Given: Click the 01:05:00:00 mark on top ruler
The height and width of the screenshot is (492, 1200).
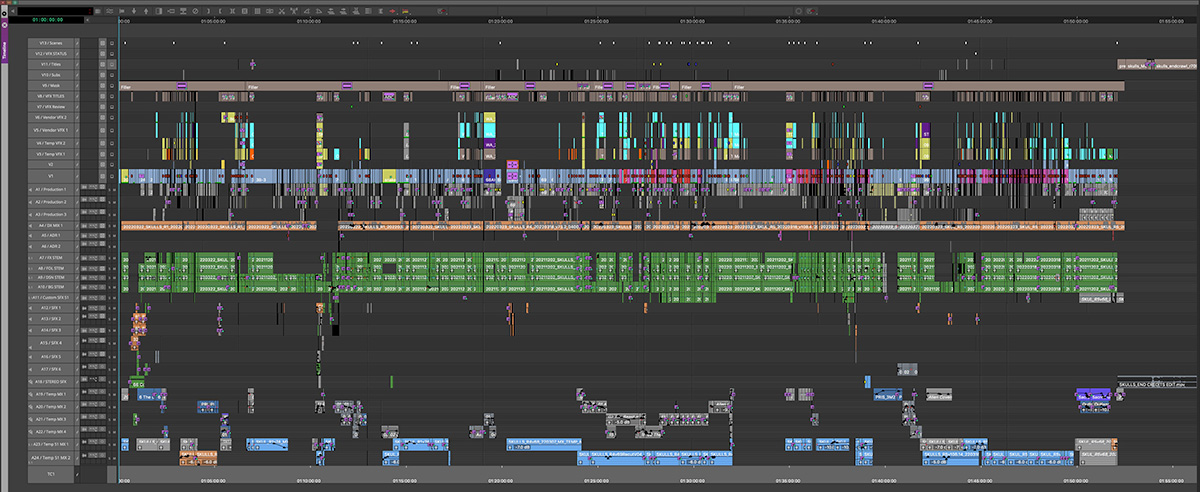Looking at the screenshot, I should (213, 20).
